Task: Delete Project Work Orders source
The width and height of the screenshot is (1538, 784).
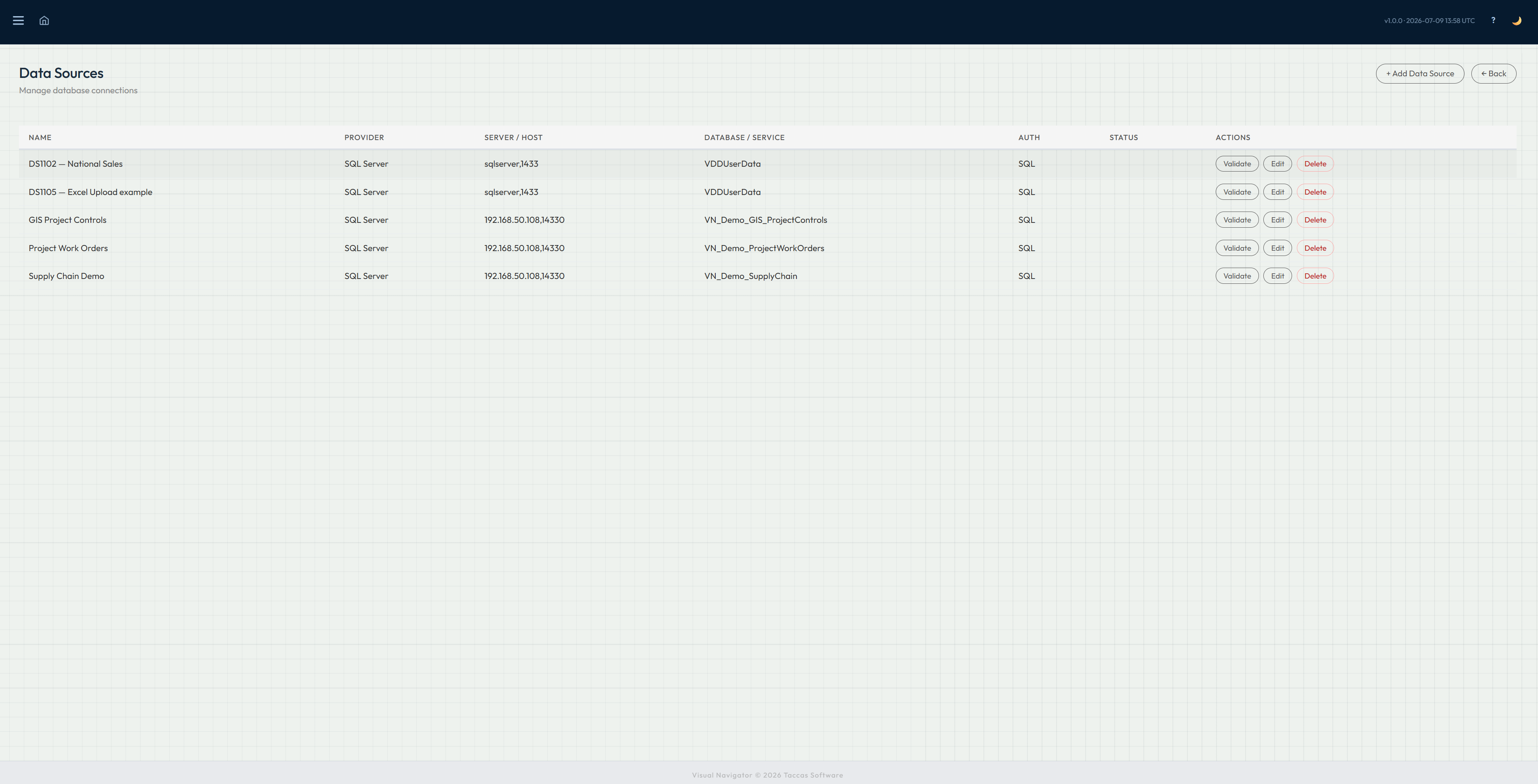Action: point(1315,247)
